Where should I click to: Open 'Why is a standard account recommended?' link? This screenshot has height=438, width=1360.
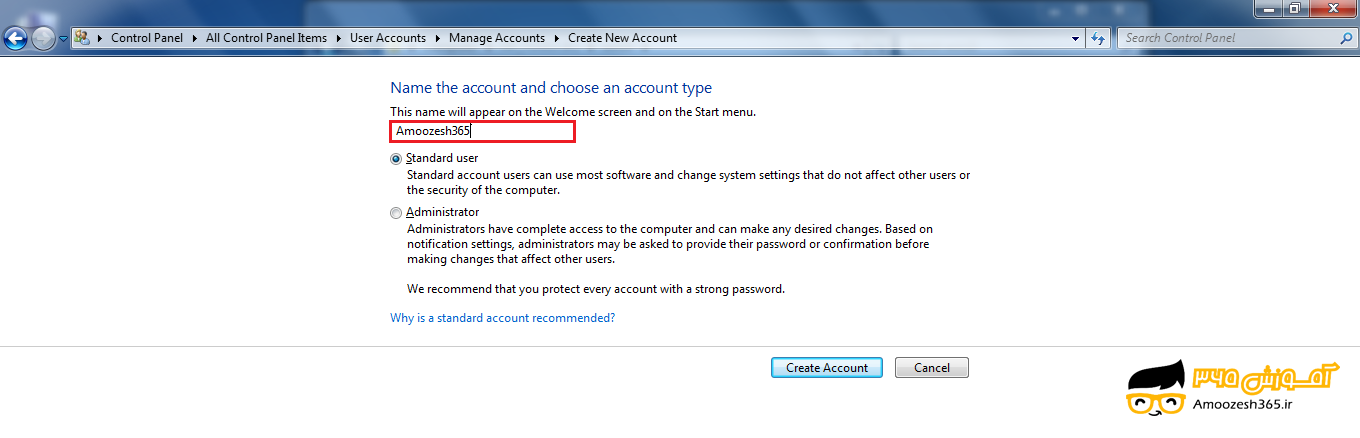pos(502,318)
